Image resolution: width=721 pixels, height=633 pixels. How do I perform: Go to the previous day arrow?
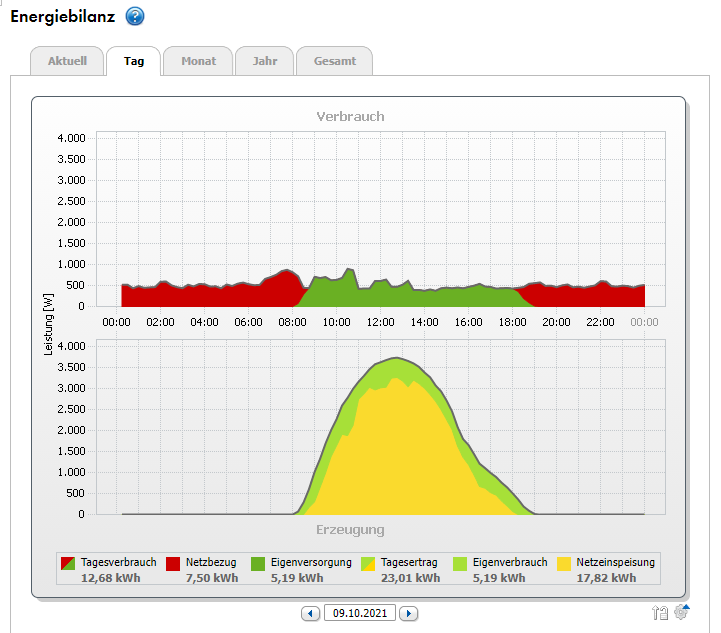[x=311, y=613]
